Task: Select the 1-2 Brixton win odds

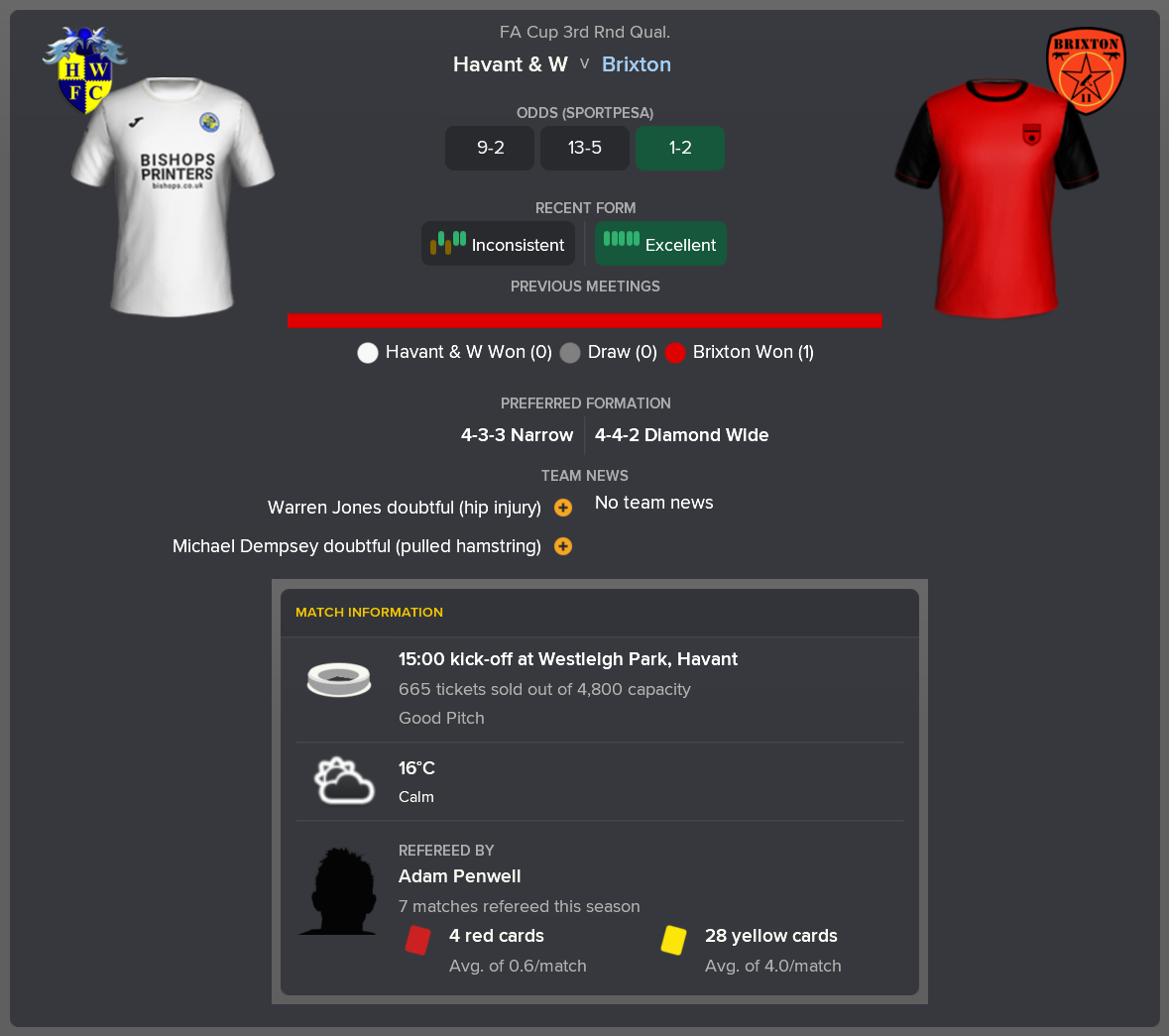Action: [680, 148]
